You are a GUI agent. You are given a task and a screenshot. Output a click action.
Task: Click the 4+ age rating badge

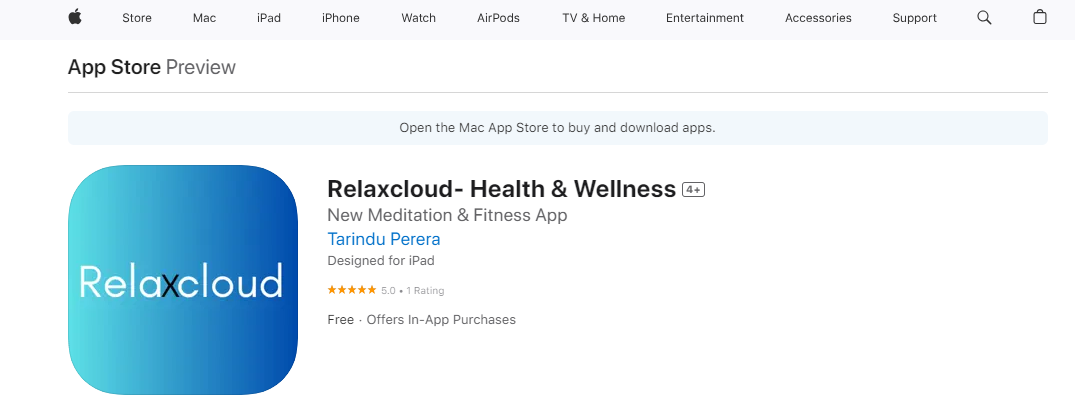[x=694, y=189]
